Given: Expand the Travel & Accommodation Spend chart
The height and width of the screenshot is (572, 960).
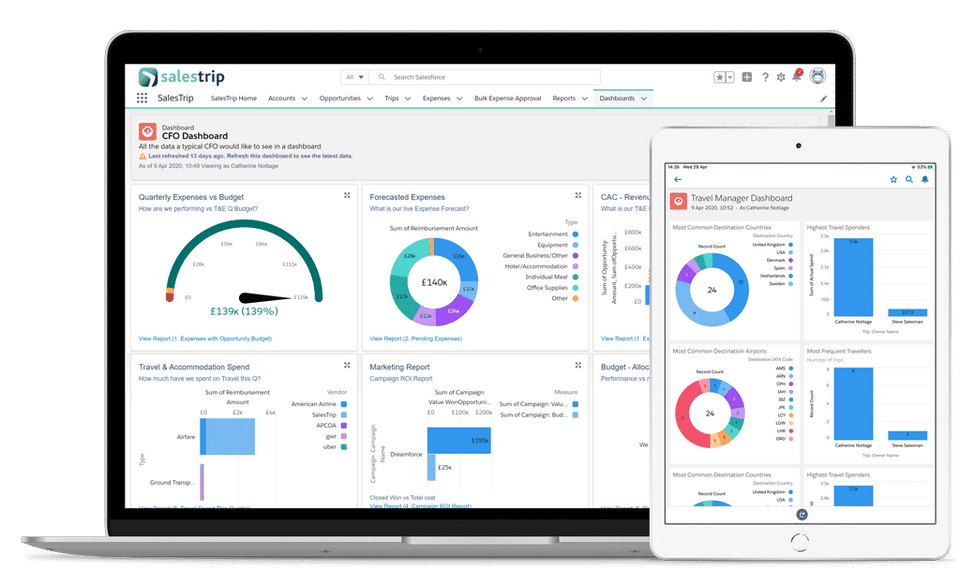Looking at the screenshot, I should 347,365.
